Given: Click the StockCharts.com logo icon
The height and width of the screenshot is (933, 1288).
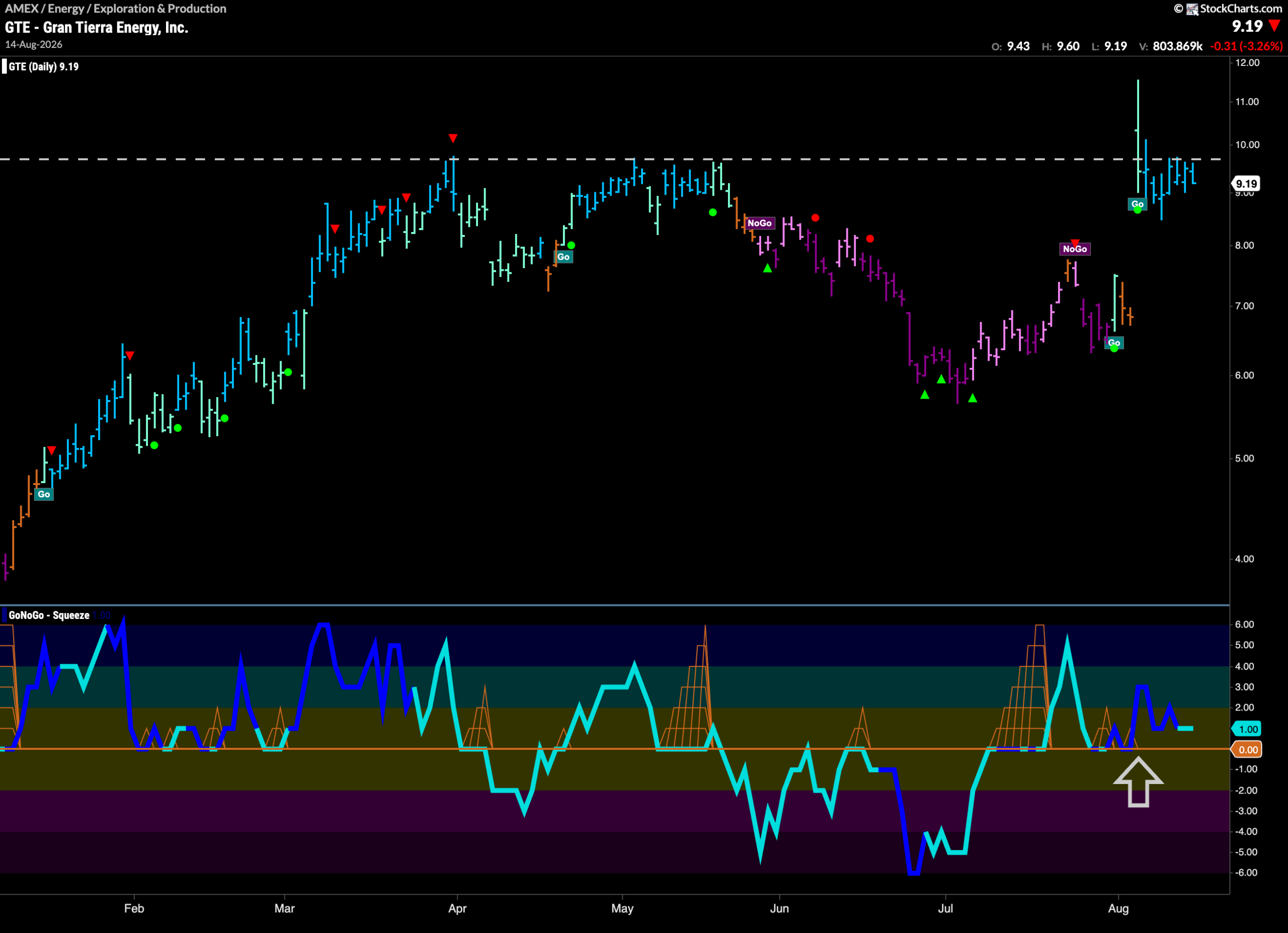Looking at the screenshot, I should [x=1192, y=9].
